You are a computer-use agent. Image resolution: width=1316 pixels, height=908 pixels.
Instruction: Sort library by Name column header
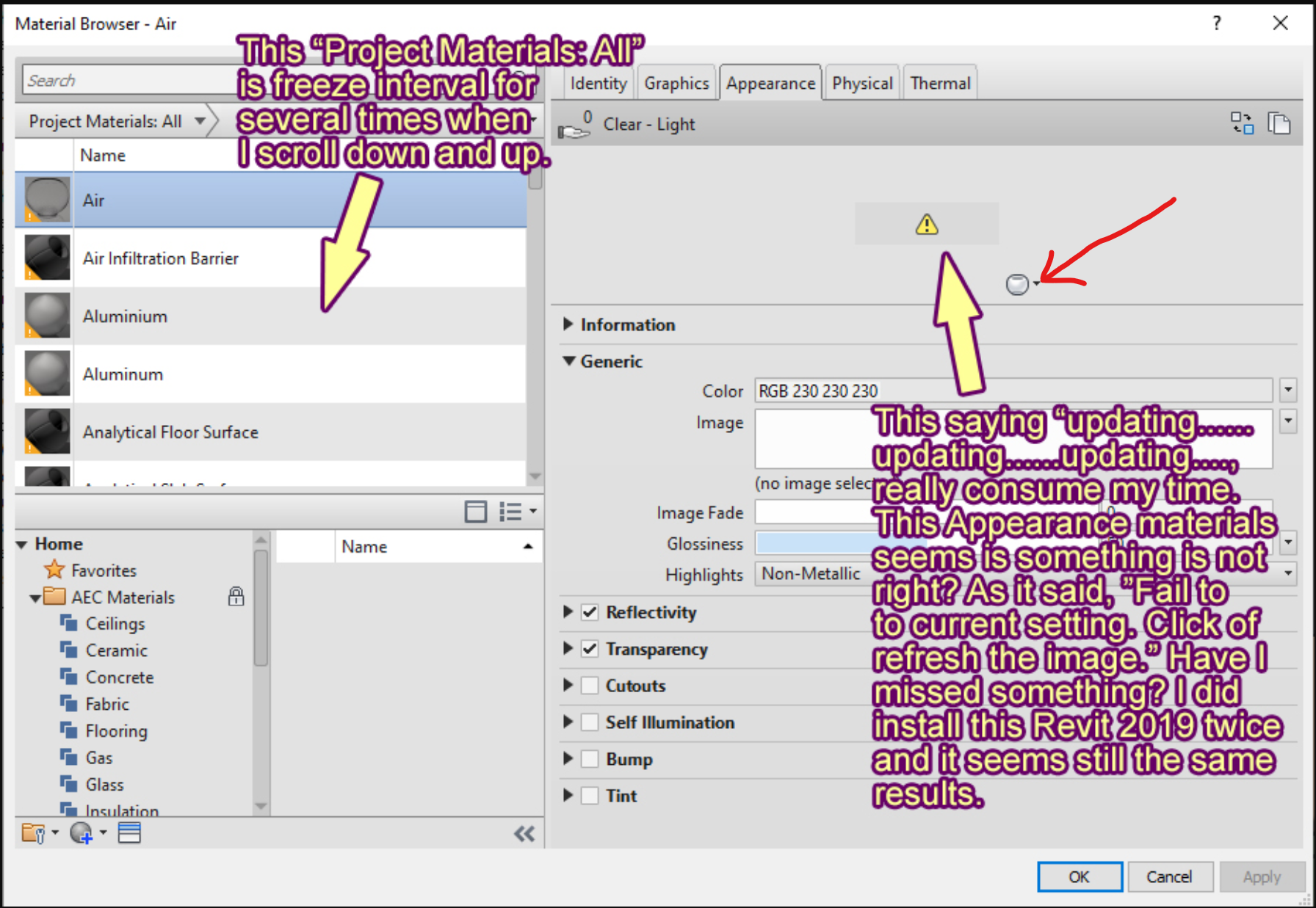(438, 547)
